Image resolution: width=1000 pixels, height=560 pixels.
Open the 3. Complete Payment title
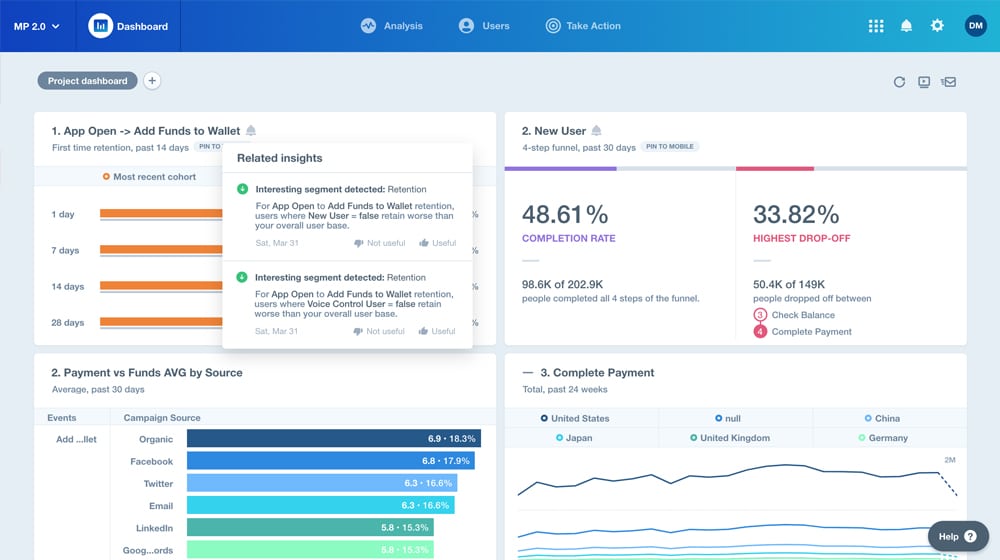tap(597, 372)
